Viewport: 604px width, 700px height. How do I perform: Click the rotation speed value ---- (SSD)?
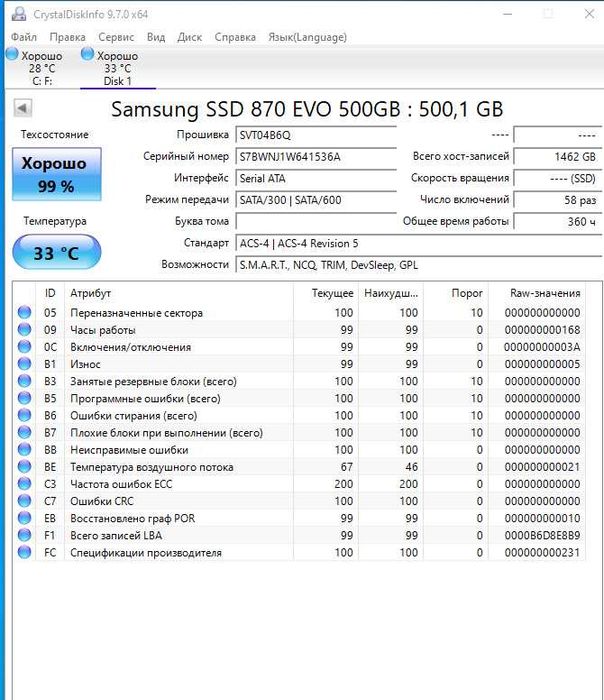coord(557,178)
